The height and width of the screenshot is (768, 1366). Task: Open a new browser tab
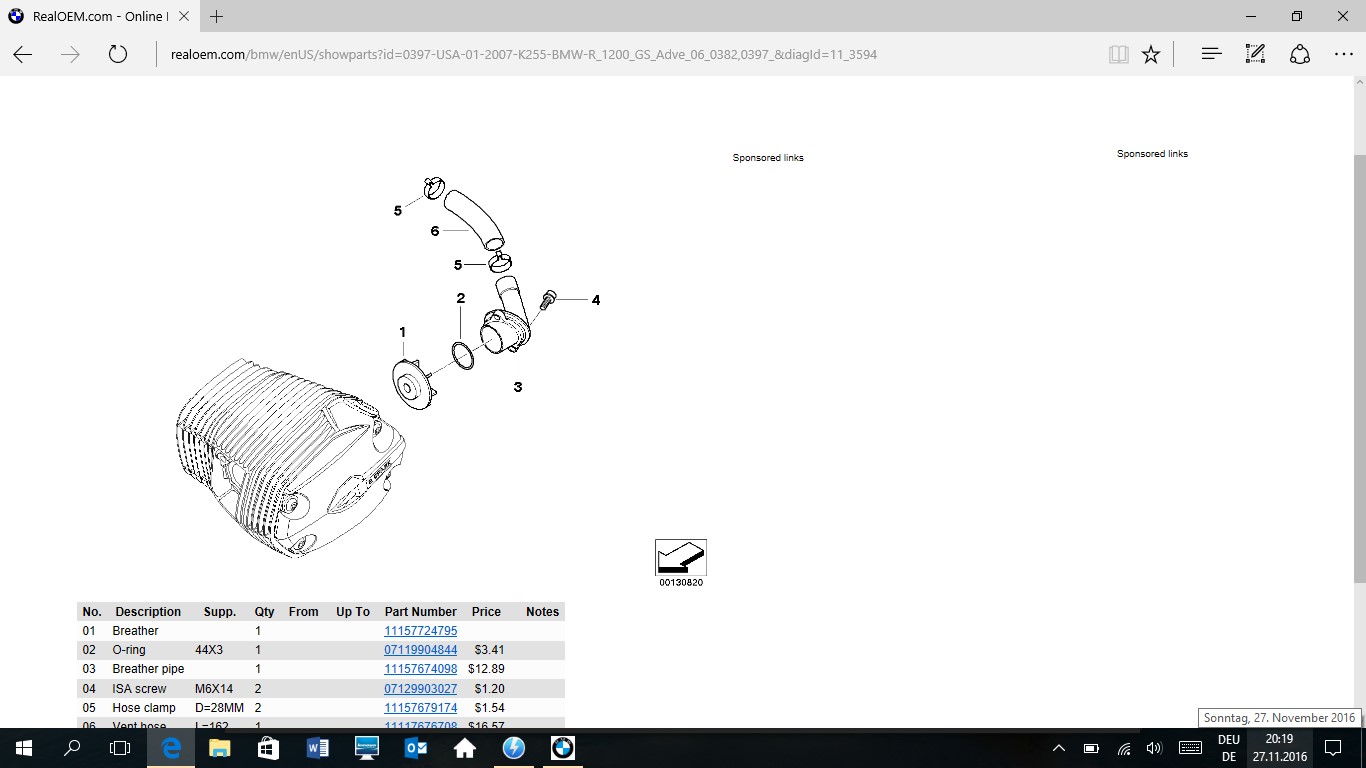point(216,16)
